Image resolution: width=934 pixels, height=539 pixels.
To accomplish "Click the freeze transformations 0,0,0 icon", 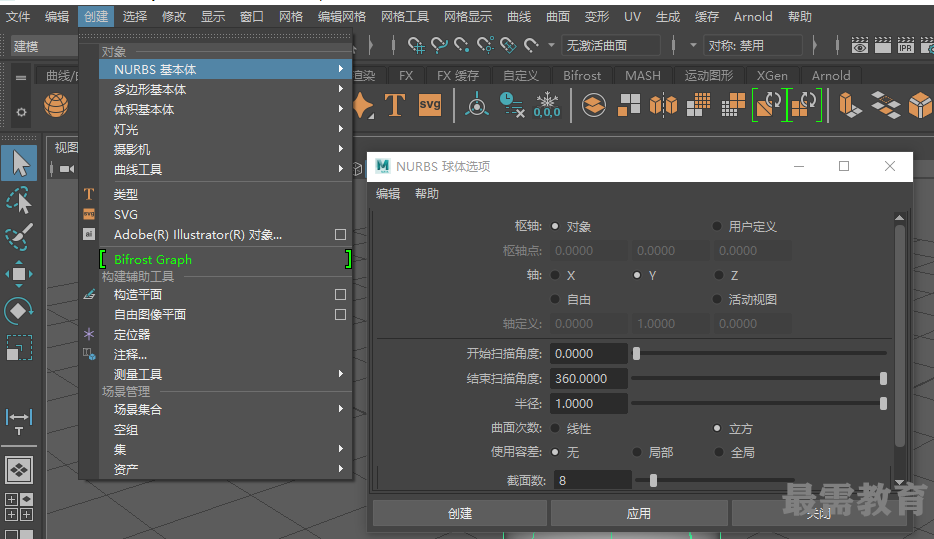I will [547, 105].
